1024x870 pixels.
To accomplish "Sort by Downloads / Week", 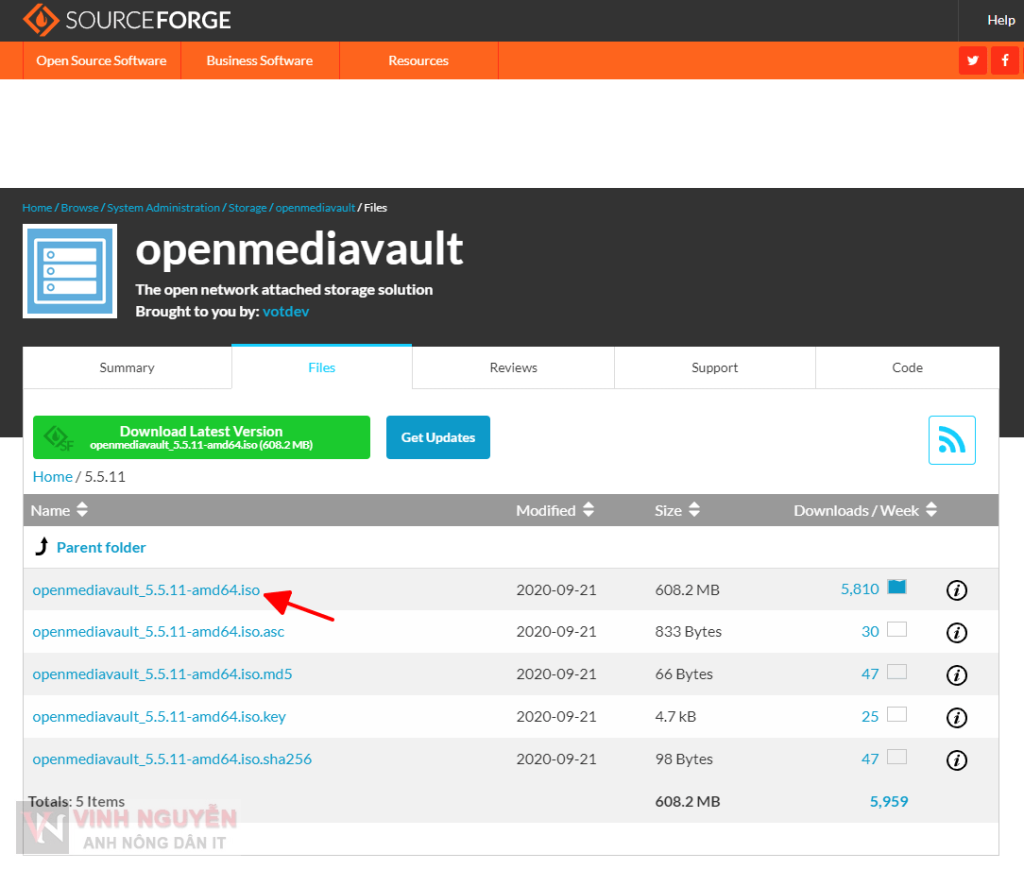I will coord(865,510).
